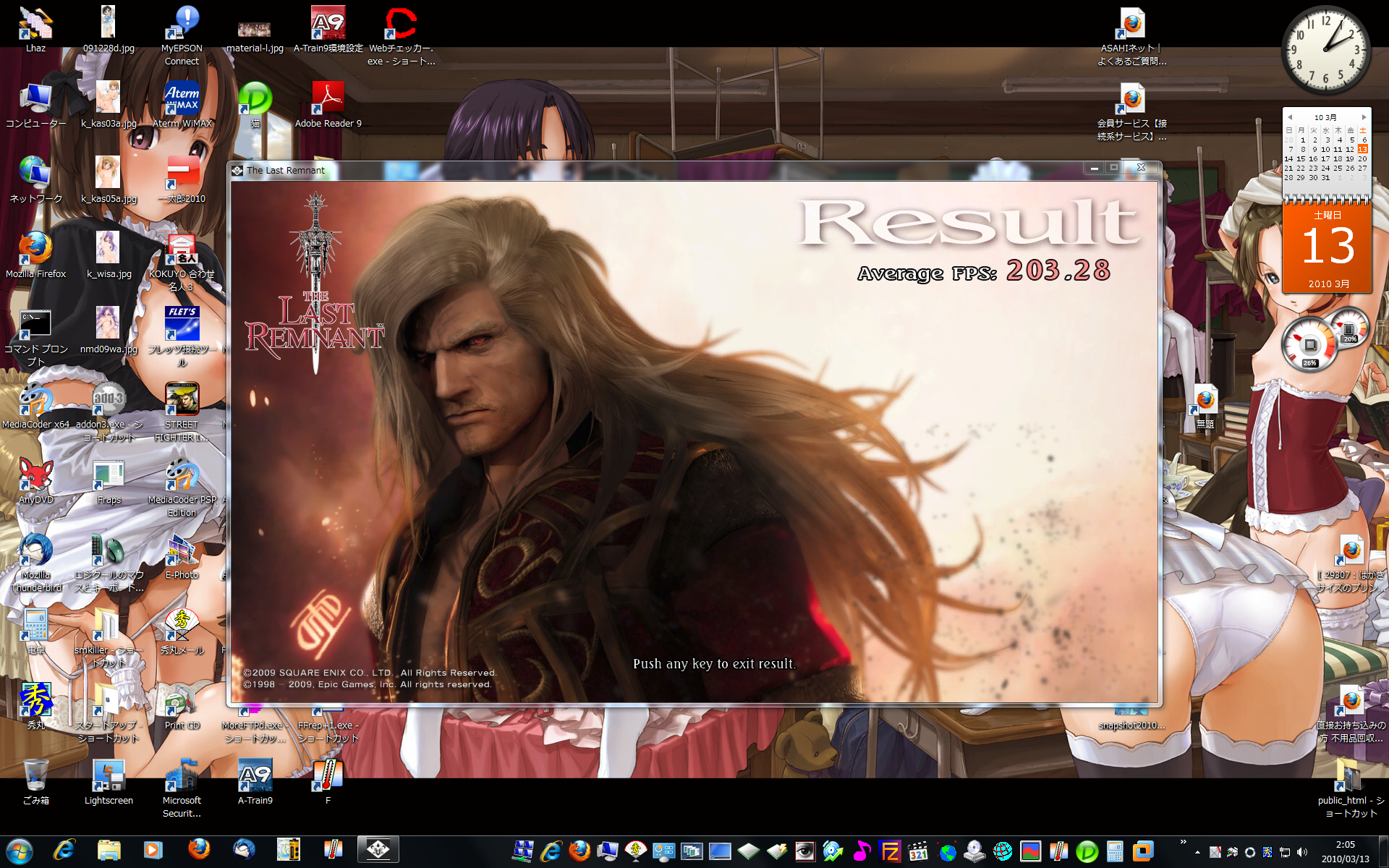Image resolution: width=1389 pixels, height=868 pixels.
Task: Click the Windows Start button
Action: (x=20, y=851)
